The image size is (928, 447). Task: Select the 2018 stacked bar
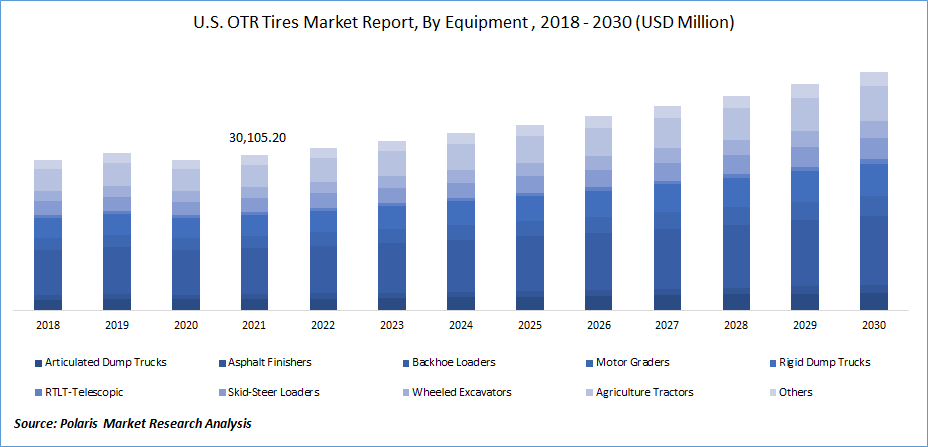48,235
